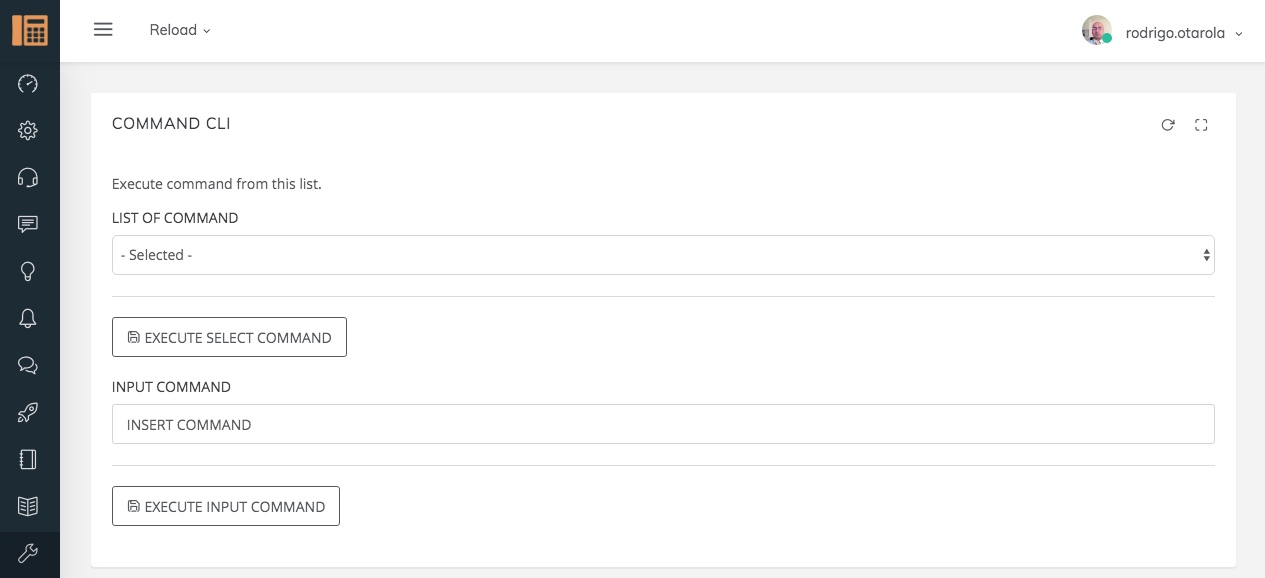The image size is (1265, 578).
Task: Open the notebook icon in sidebar
Action: (x=28, y=459)
